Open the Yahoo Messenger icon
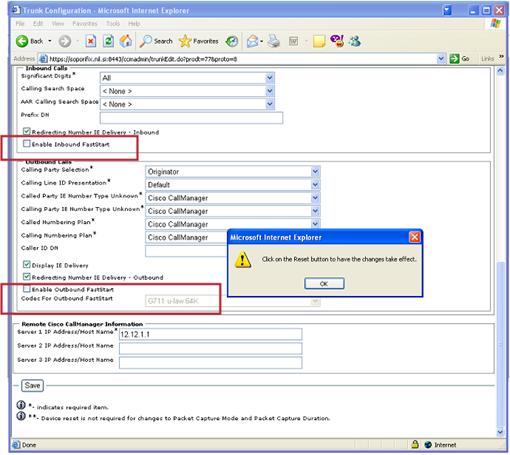The width and height of the screenshot is (510, 455). tap(337, 41)
